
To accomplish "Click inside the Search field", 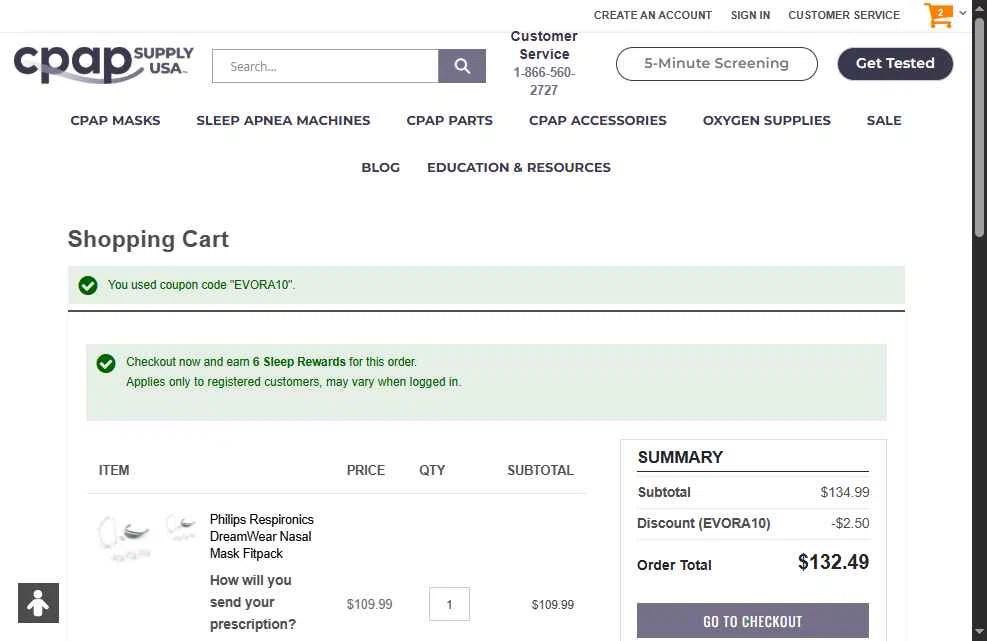I will tap(325, 66).
